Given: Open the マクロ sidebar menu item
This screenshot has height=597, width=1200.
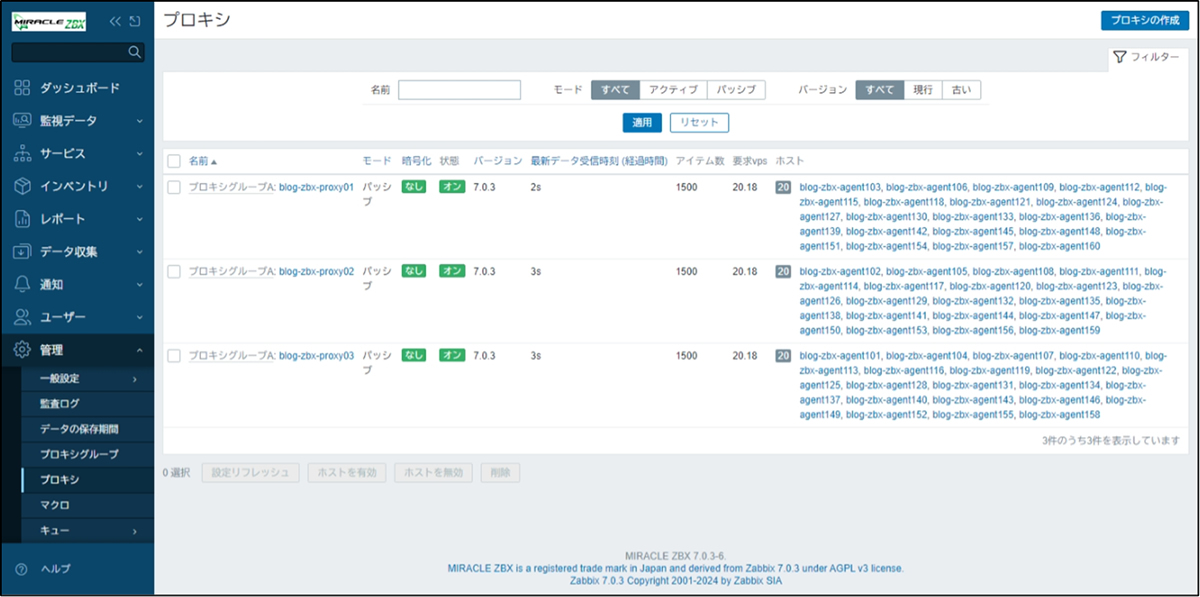Looking at the screenshot, I should (54, 505).
